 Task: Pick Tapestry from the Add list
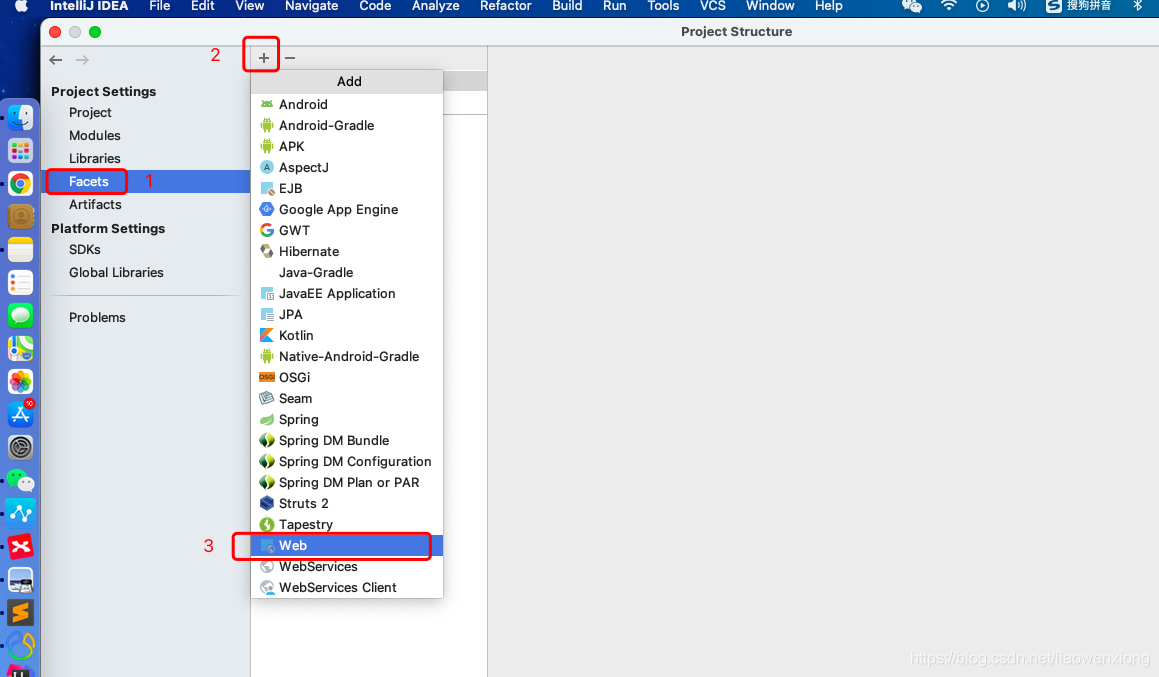point(347,524)
